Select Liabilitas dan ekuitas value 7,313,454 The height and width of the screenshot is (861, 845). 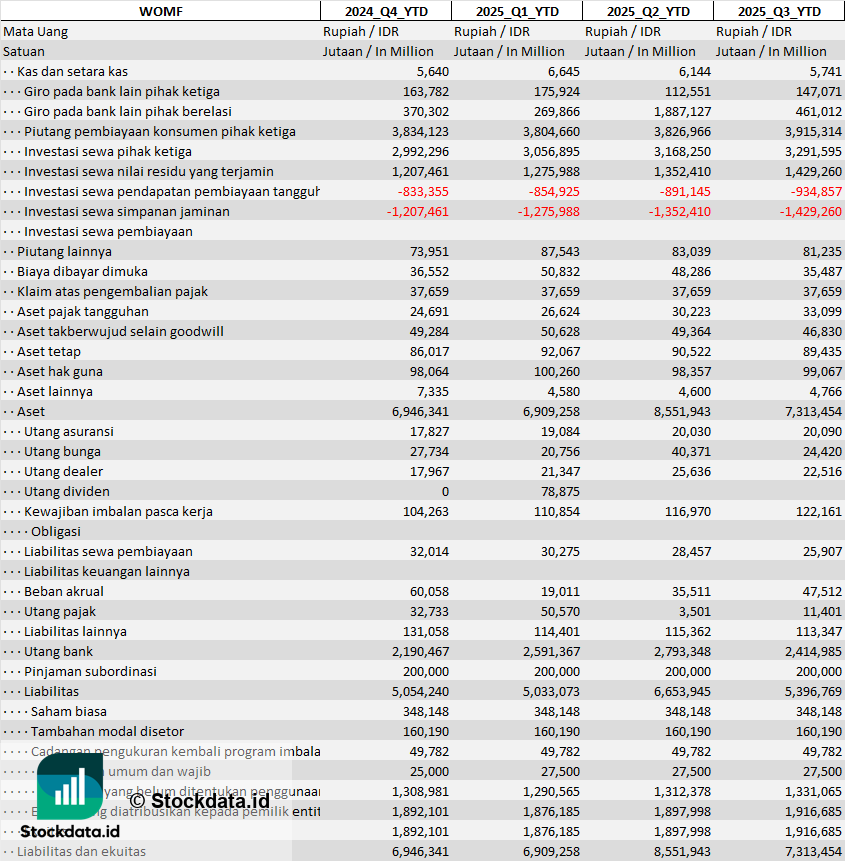coord(813,852)
